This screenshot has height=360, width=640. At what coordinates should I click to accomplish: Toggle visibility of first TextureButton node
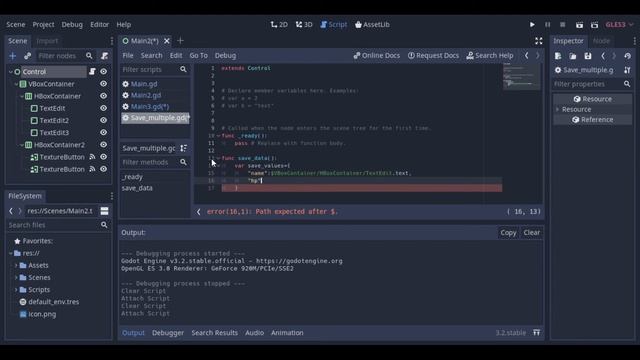tap(104, 157)
